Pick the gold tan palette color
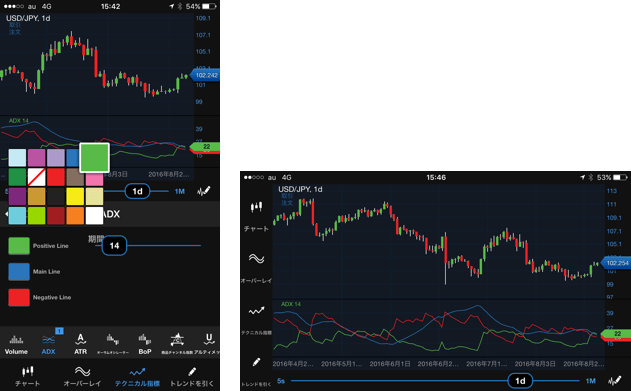 point(37,196)
